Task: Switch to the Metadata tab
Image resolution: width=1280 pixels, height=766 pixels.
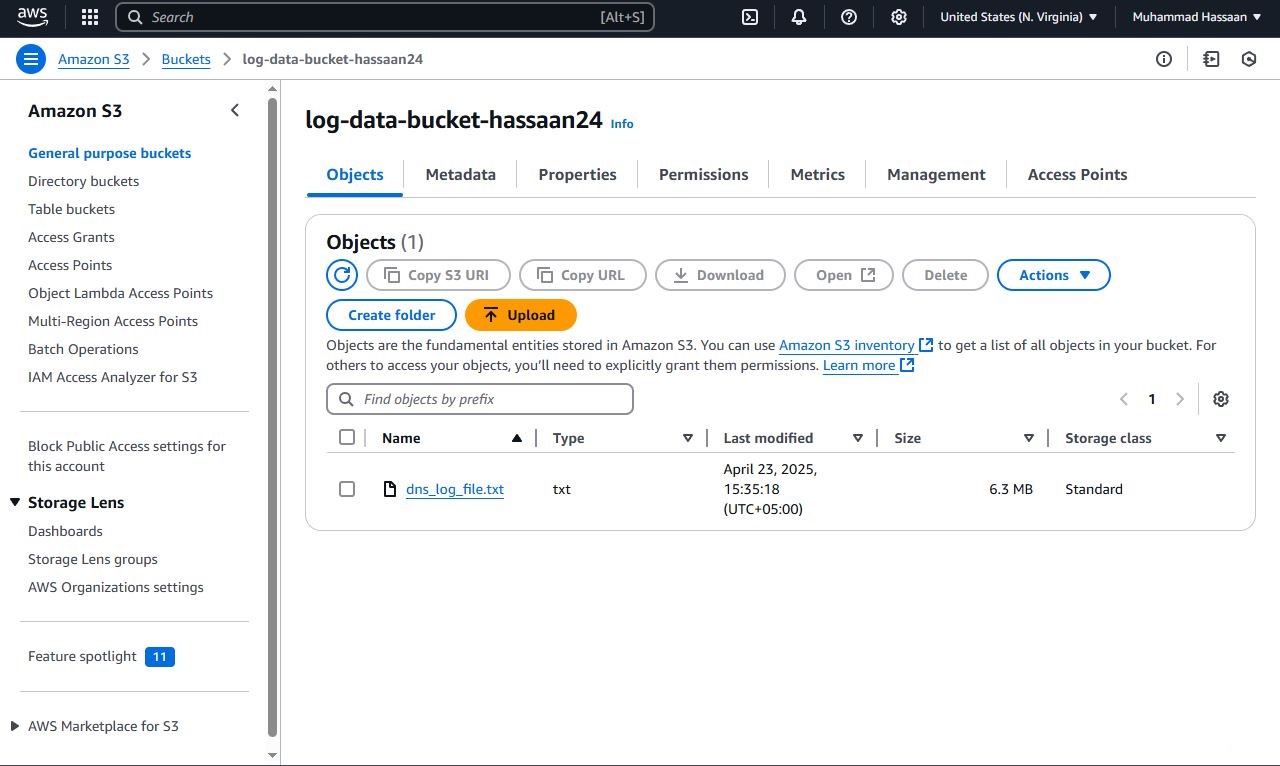Action: (461, 174)
